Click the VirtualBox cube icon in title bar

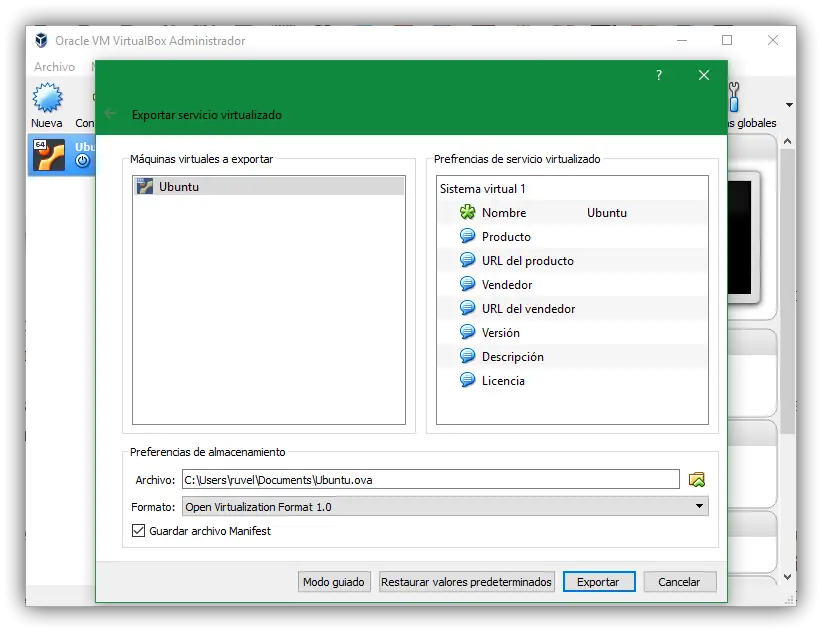click(41, 40)
